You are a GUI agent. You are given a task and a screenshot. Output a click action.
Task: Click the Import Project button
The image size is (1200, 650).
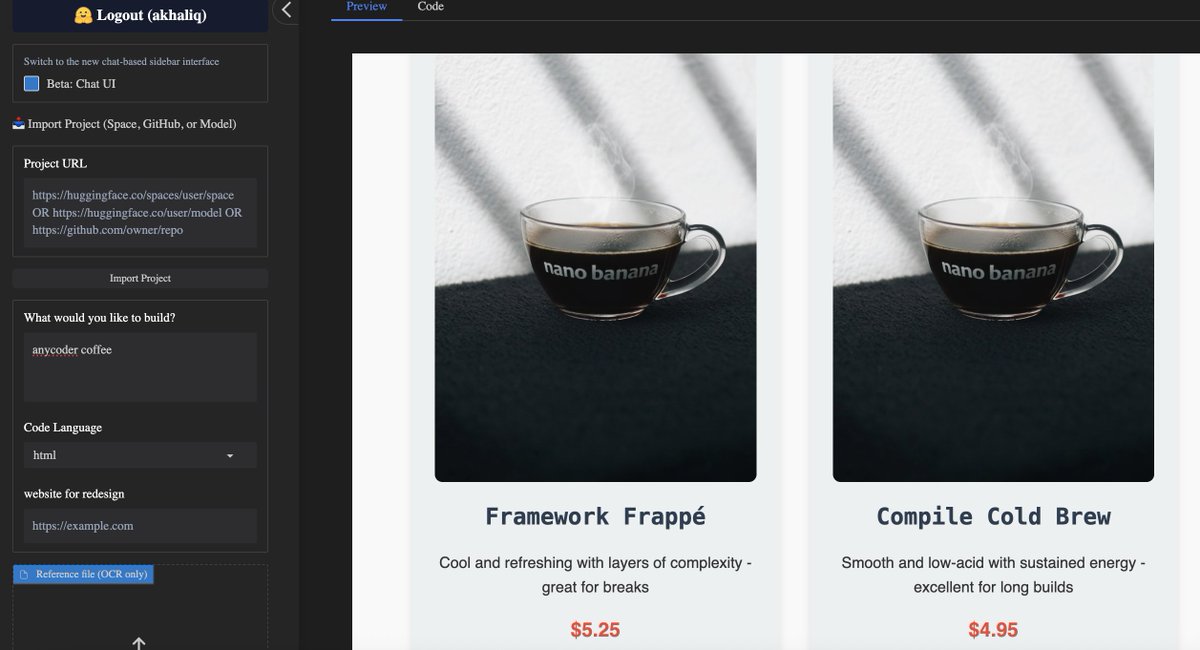click(x=140, y=278)
